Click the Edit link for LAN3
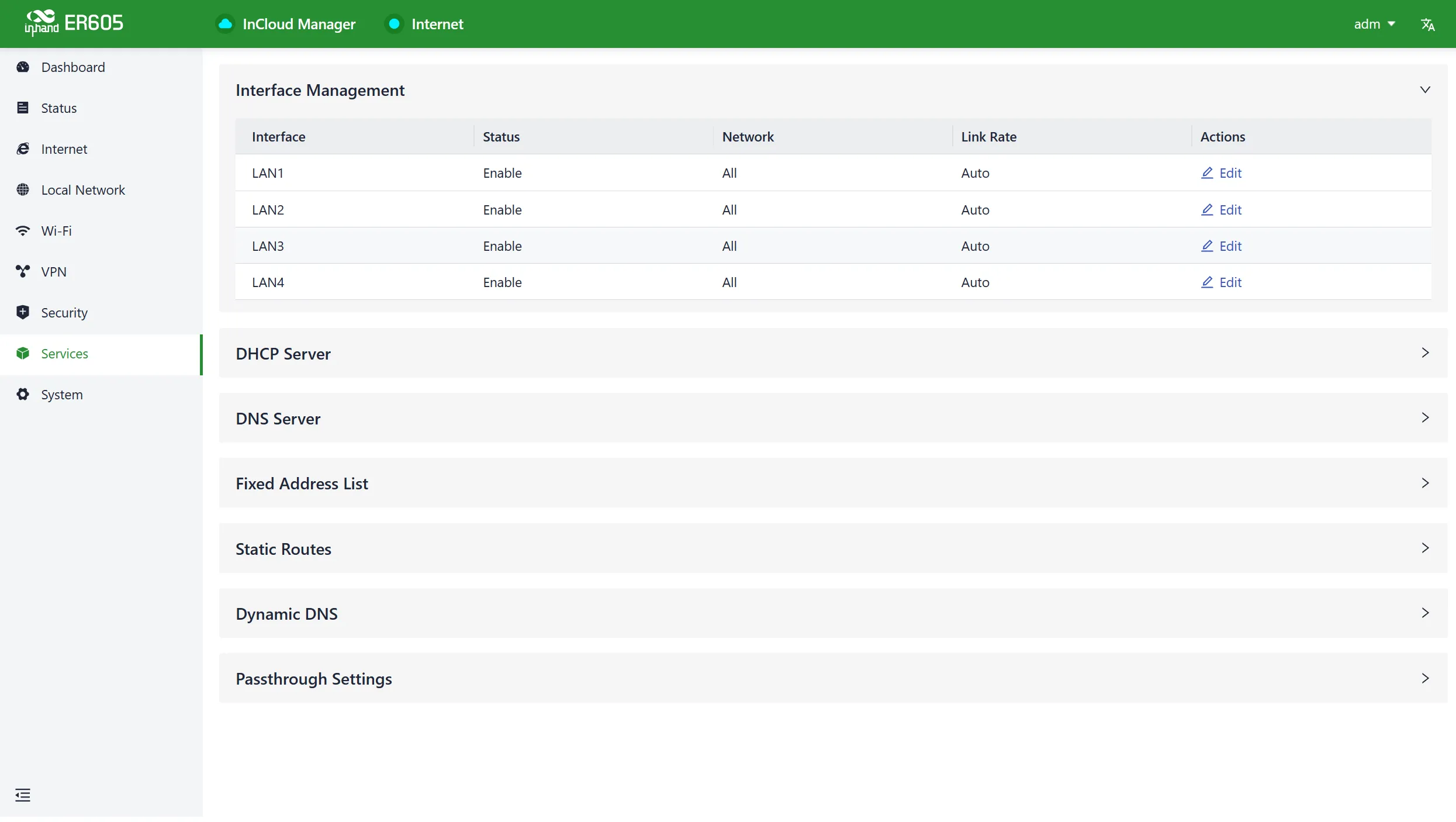The width and height of the screenshot is (1456, 822). click(x=1221, y=246)
